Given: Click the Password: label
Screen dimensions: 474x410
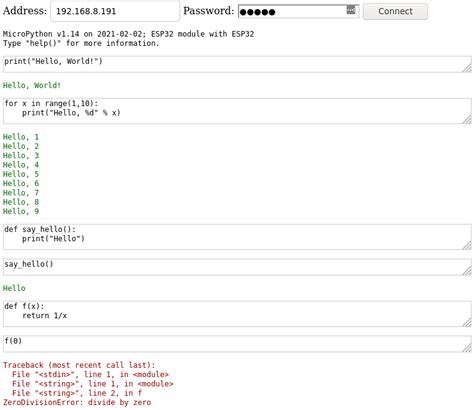Looking at the screenshot, I should pyautogui.click(x=209, y=11).
